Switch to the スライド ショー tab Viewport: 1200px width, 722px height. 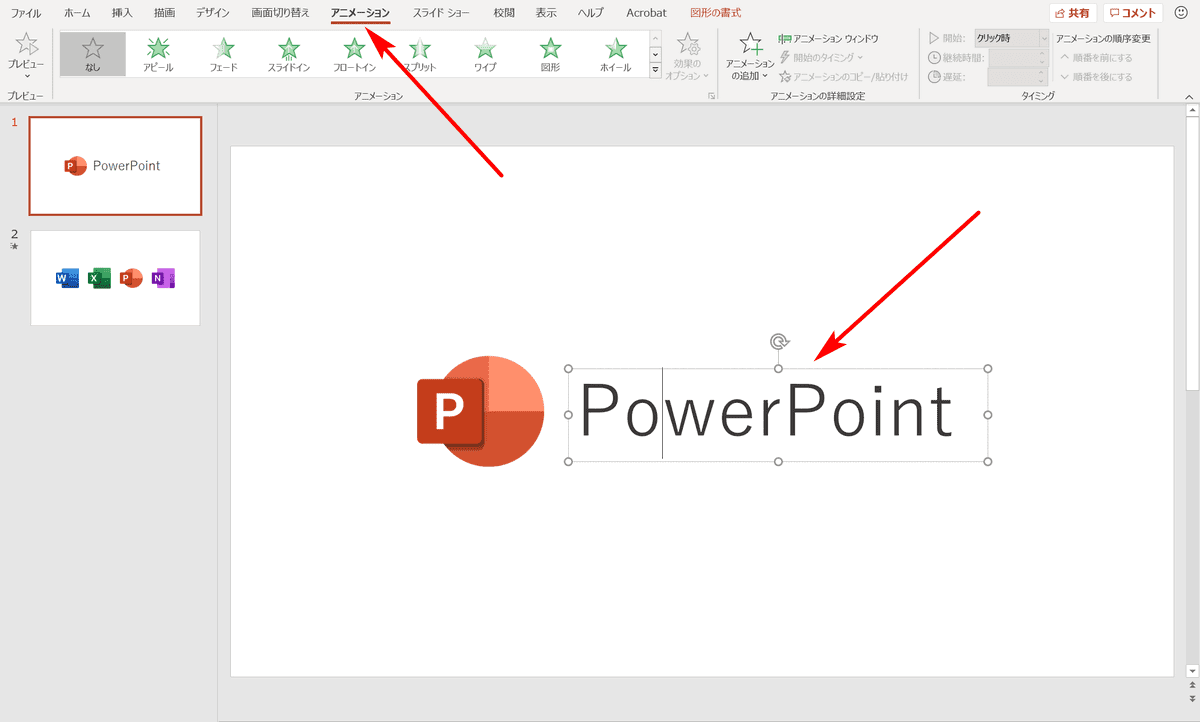pyautogui.click(x=442, y=13)
